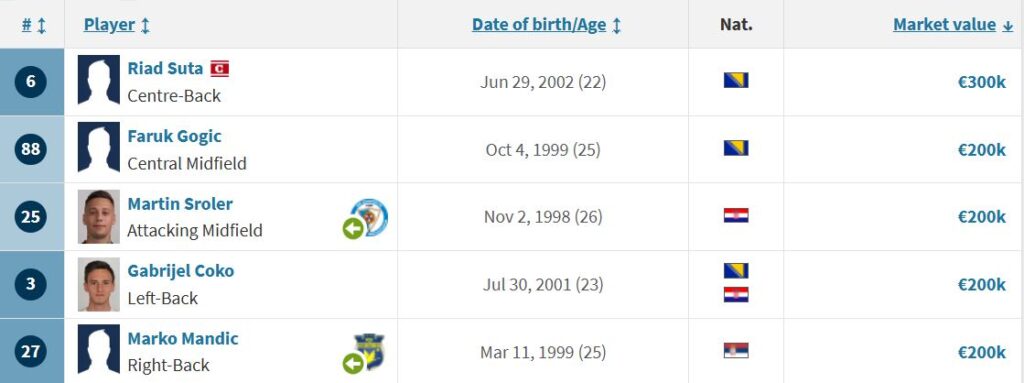This screenshot has height=383, width=1024.
Task: Open Gabrijel Coko's player profile link
Action: pyautogui.click(x=180, y=271)
